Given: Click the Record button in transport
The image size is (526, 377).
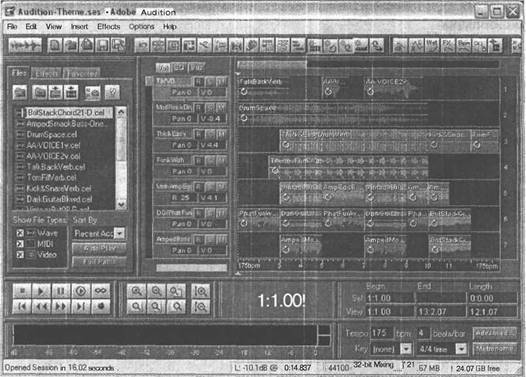Looking at the screenshot, I should (x=100, y=306).
